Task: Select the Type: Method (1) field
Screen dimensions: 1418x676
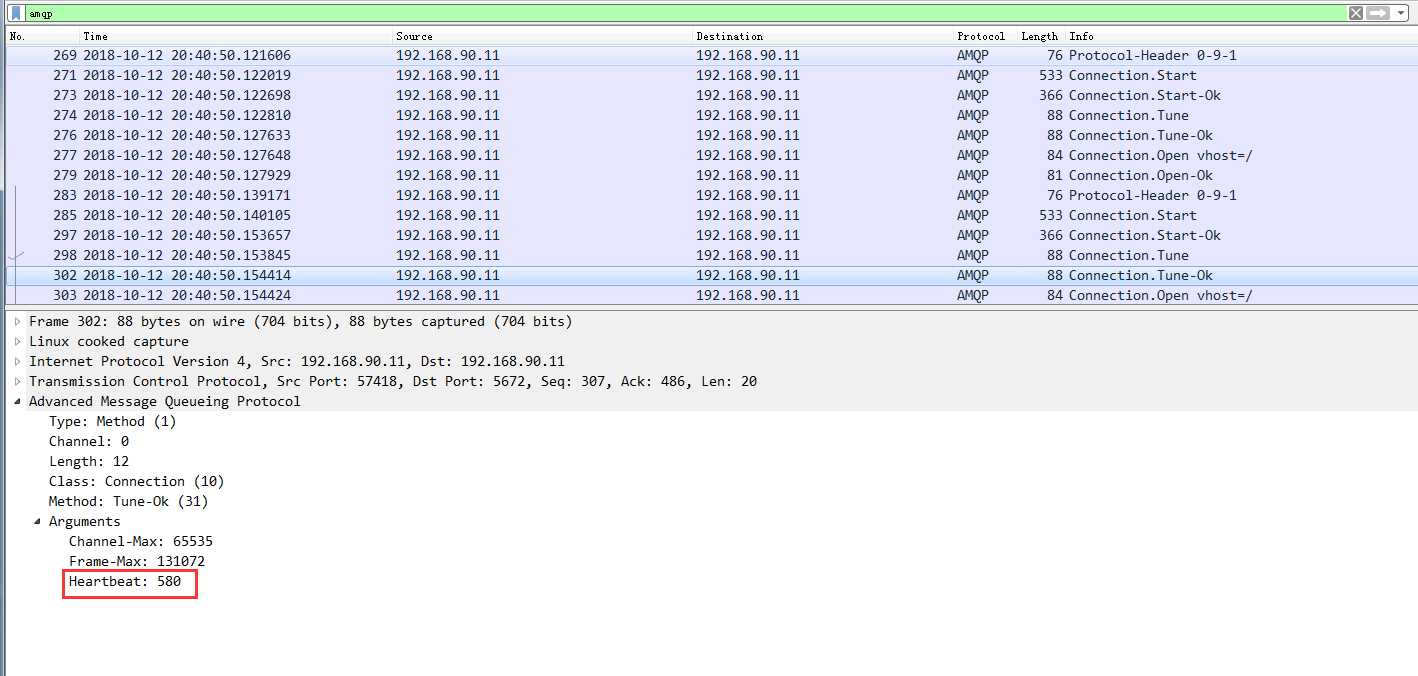Action: click(112, 422)
